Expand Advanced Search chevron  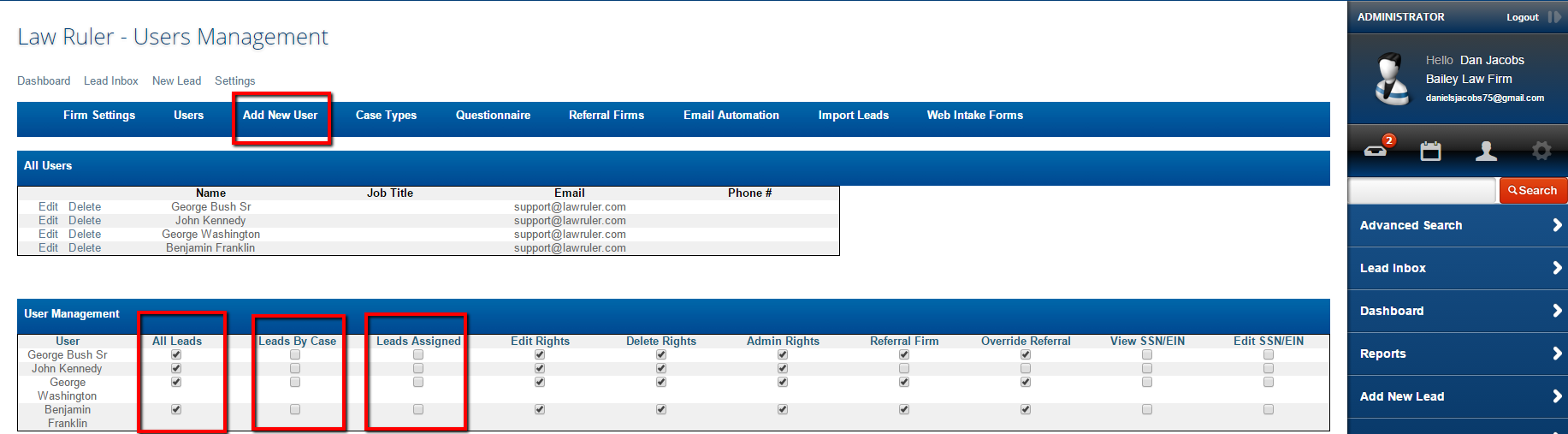tap(1557, 225)
